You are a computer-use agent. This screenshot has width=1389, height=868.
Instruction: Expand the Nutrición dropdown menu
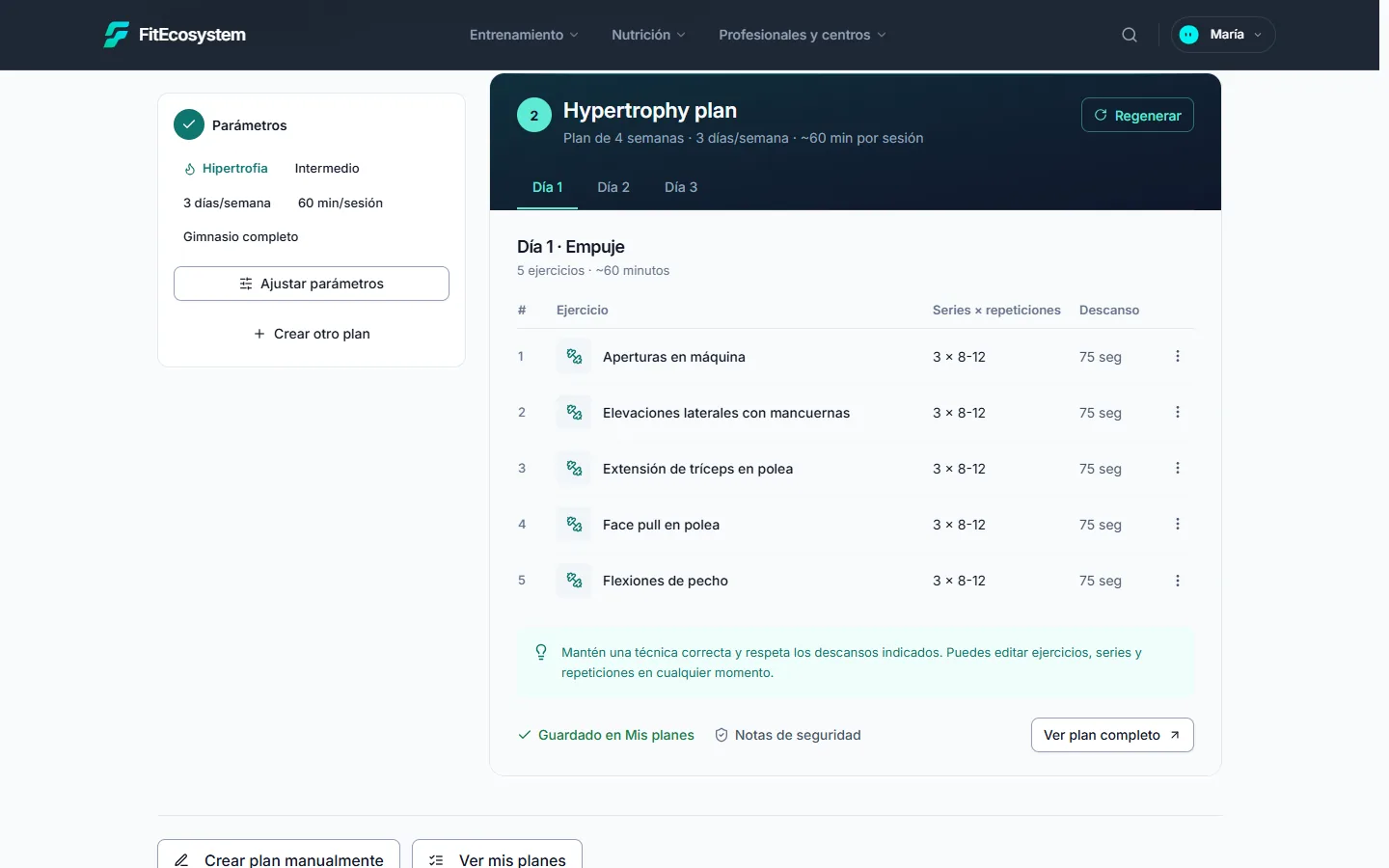click(x=648, y=35)
